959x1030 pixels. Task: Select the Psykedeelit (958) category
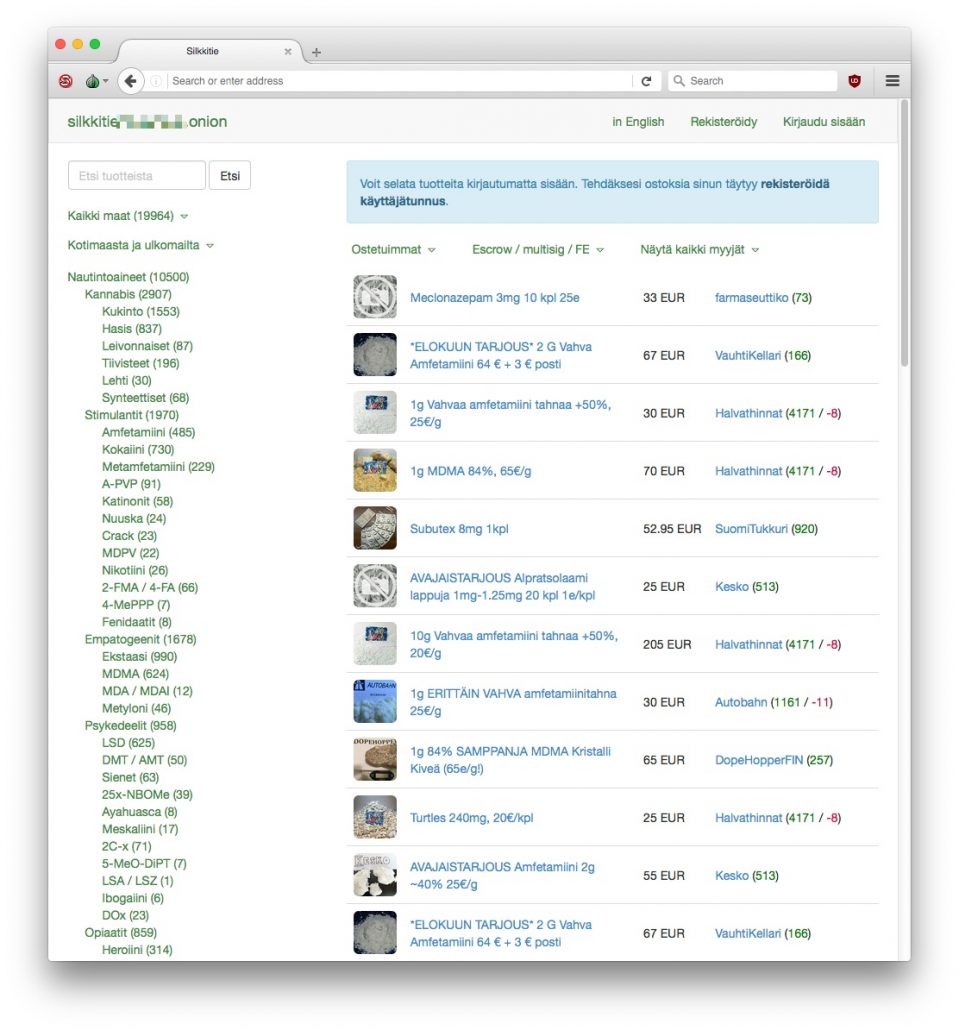(x=130, y=726)
